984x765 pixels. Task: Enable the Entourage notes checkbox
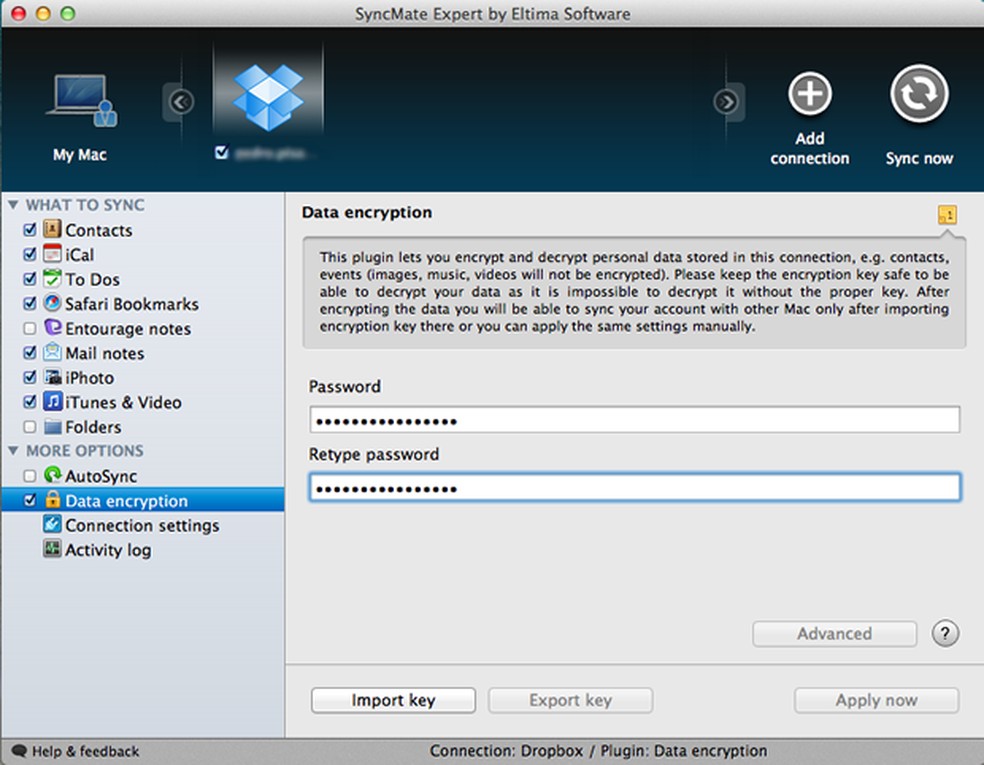point(29,328)
